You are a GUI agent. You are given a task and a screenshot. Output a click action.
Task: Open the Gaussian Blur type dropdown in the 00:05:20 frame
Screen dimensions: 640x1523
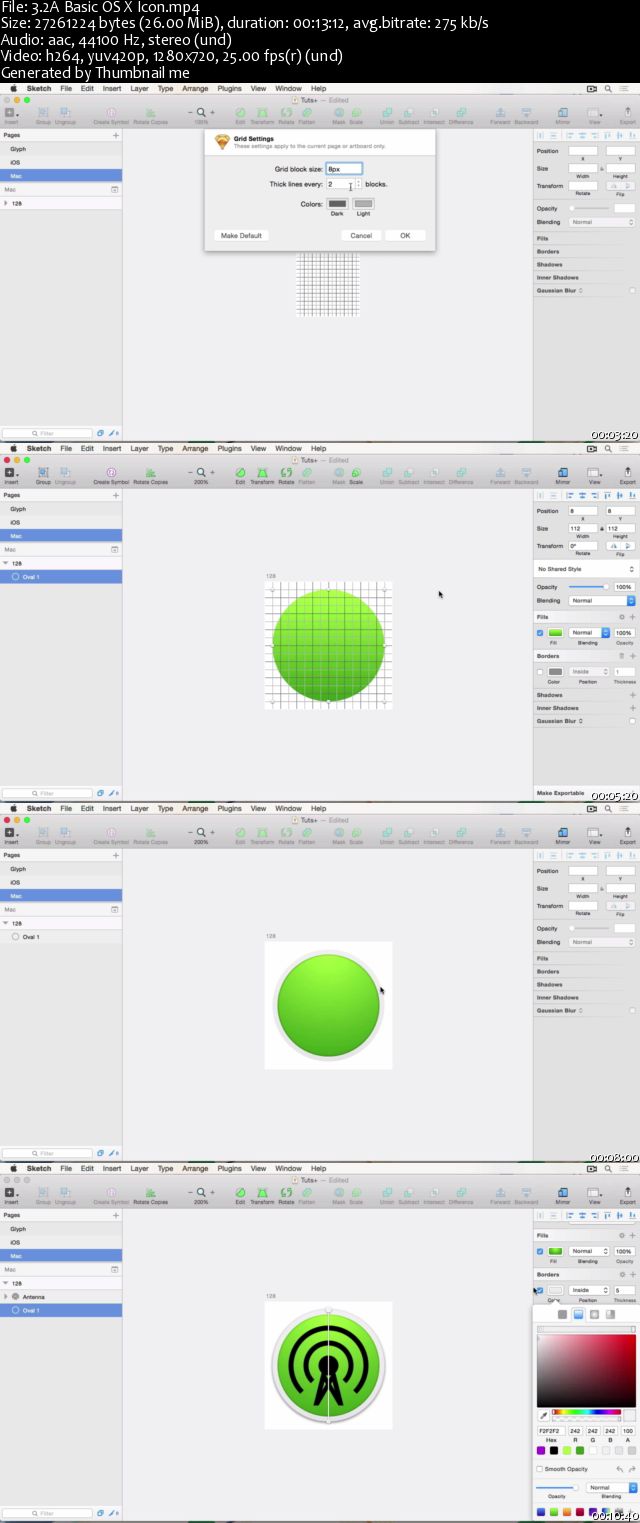(x=581, y=721)
